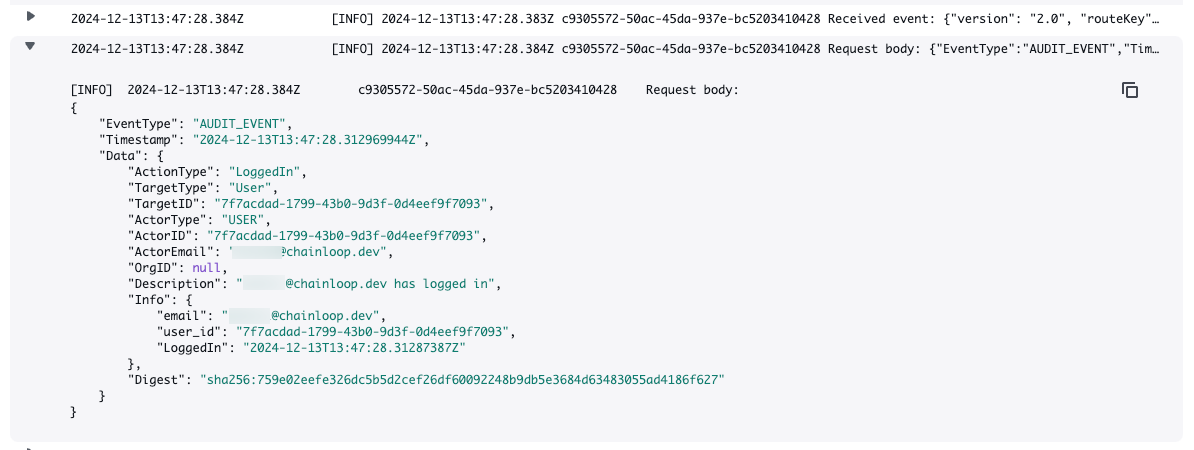1194x450 pixels.
Task: Expand the Received event log row
Action: (31, 16)
